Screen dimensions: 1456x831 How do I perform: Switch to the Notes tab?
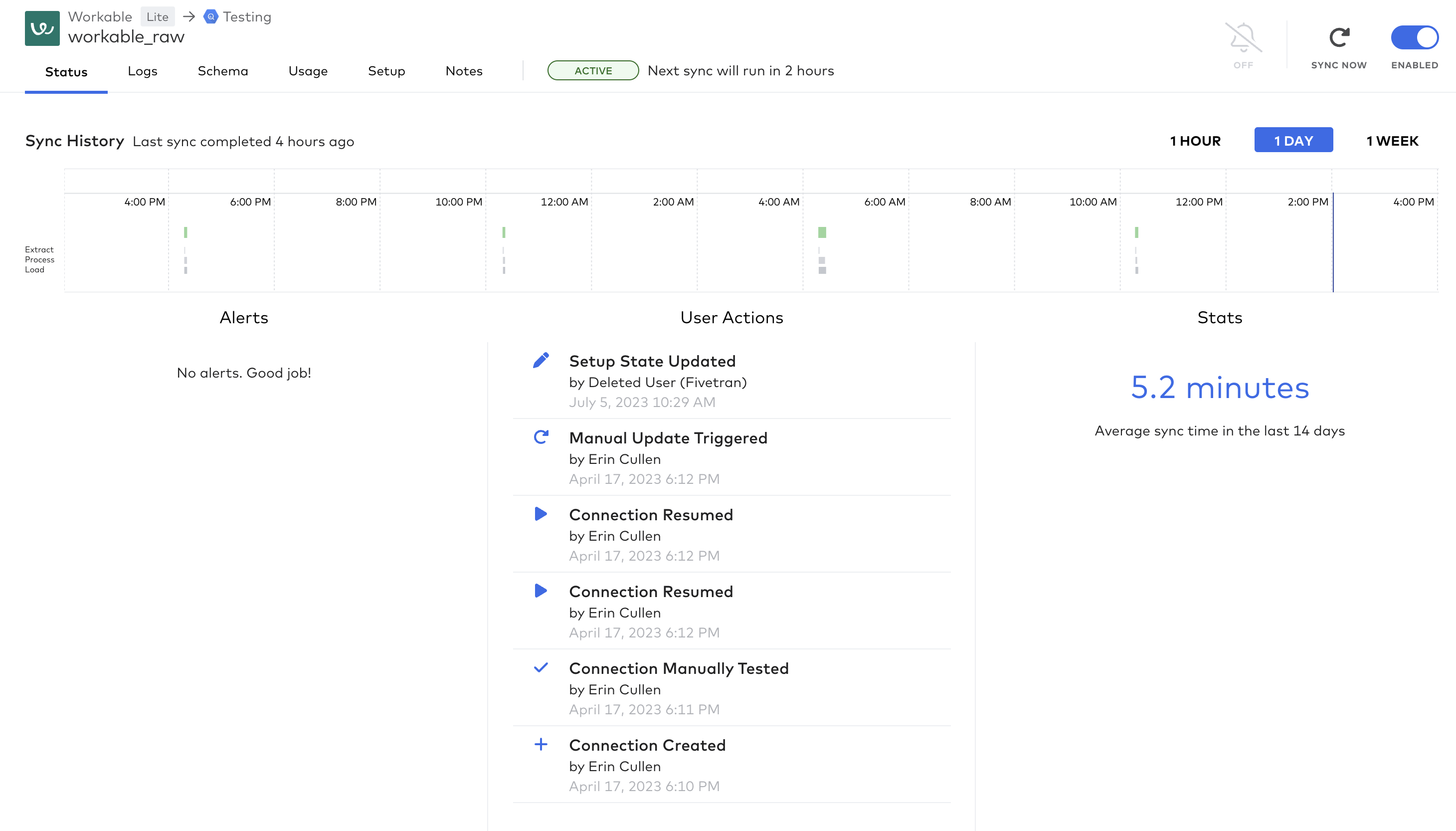(x=463, y=71)
